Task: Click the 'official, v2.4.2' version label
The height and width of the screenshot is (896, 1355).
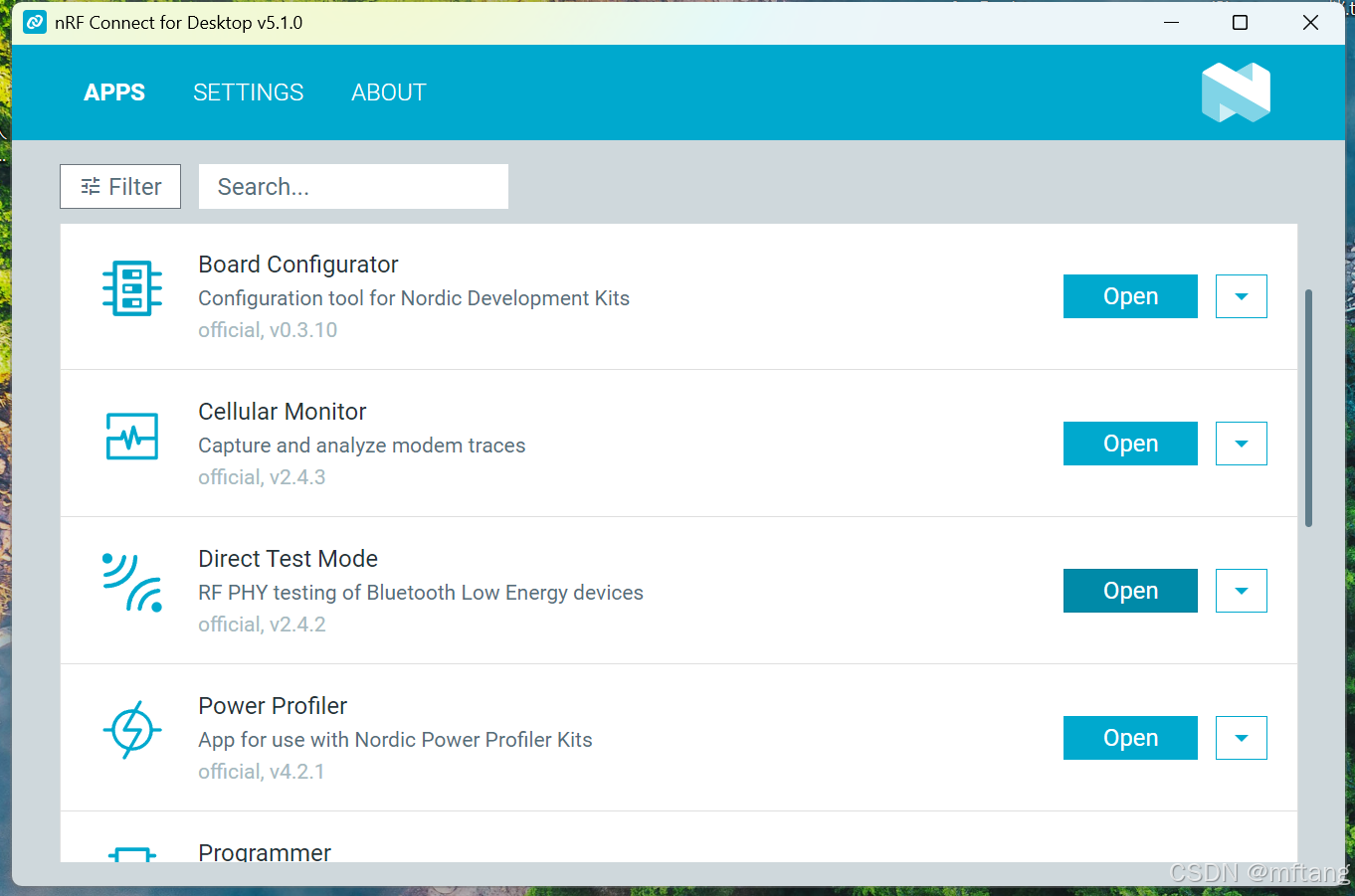Action: click(x=262, y=625)
